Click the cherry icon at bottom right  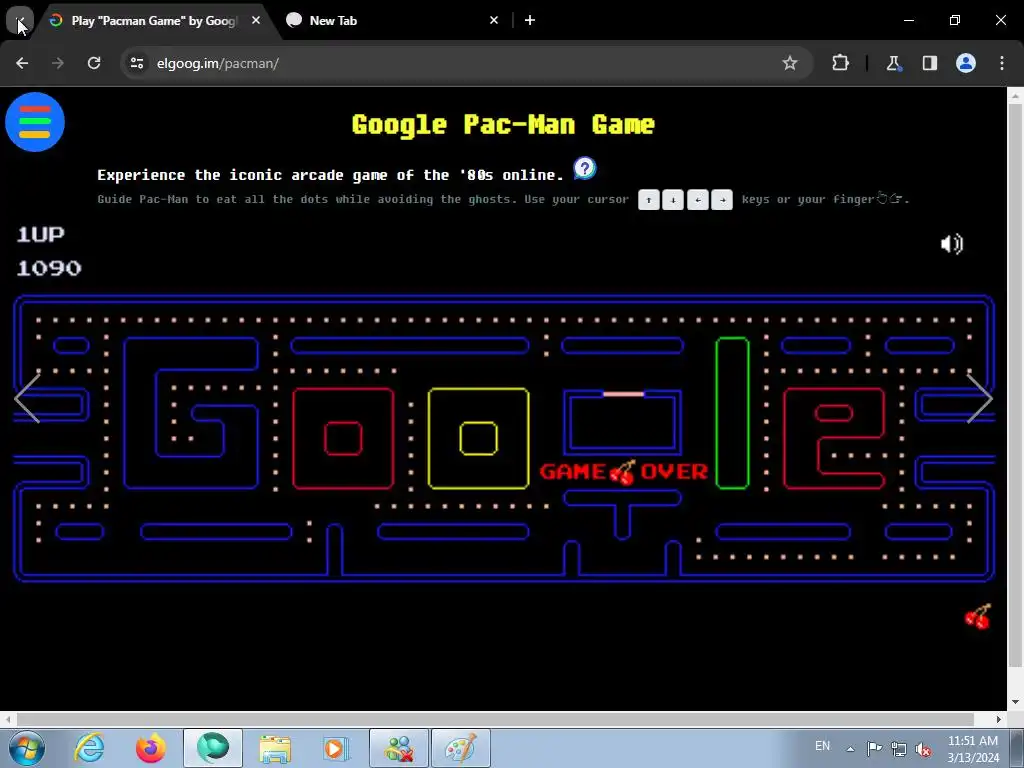point(978,616)
